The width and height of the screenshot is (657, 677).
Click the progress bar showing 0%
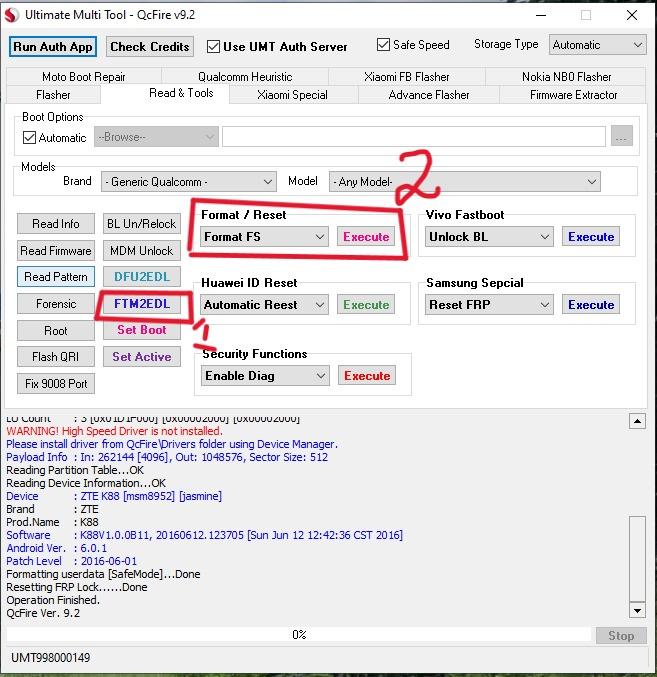(298, 635)
